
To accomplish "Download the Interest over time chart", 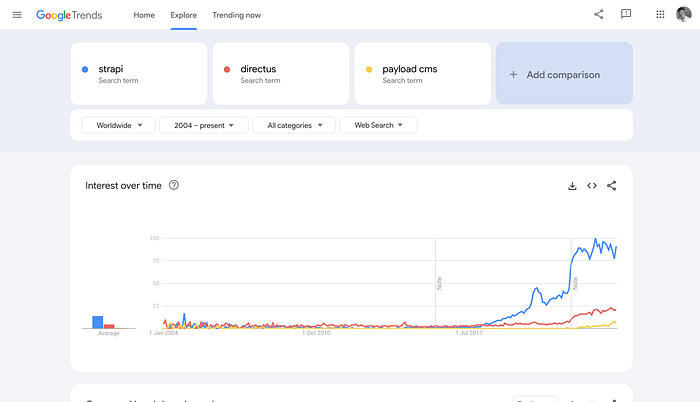I will coord(572,185).
